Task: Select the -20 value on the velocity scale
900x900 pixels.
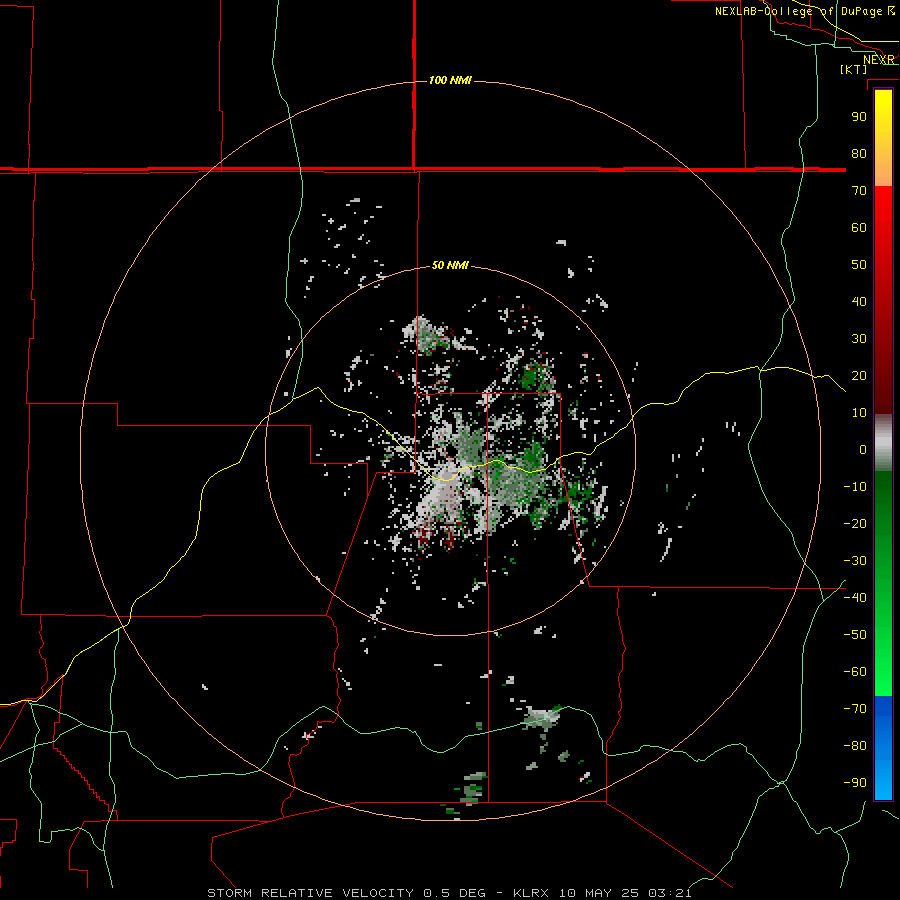Action: pyautogui.click(x=855, y=523)
